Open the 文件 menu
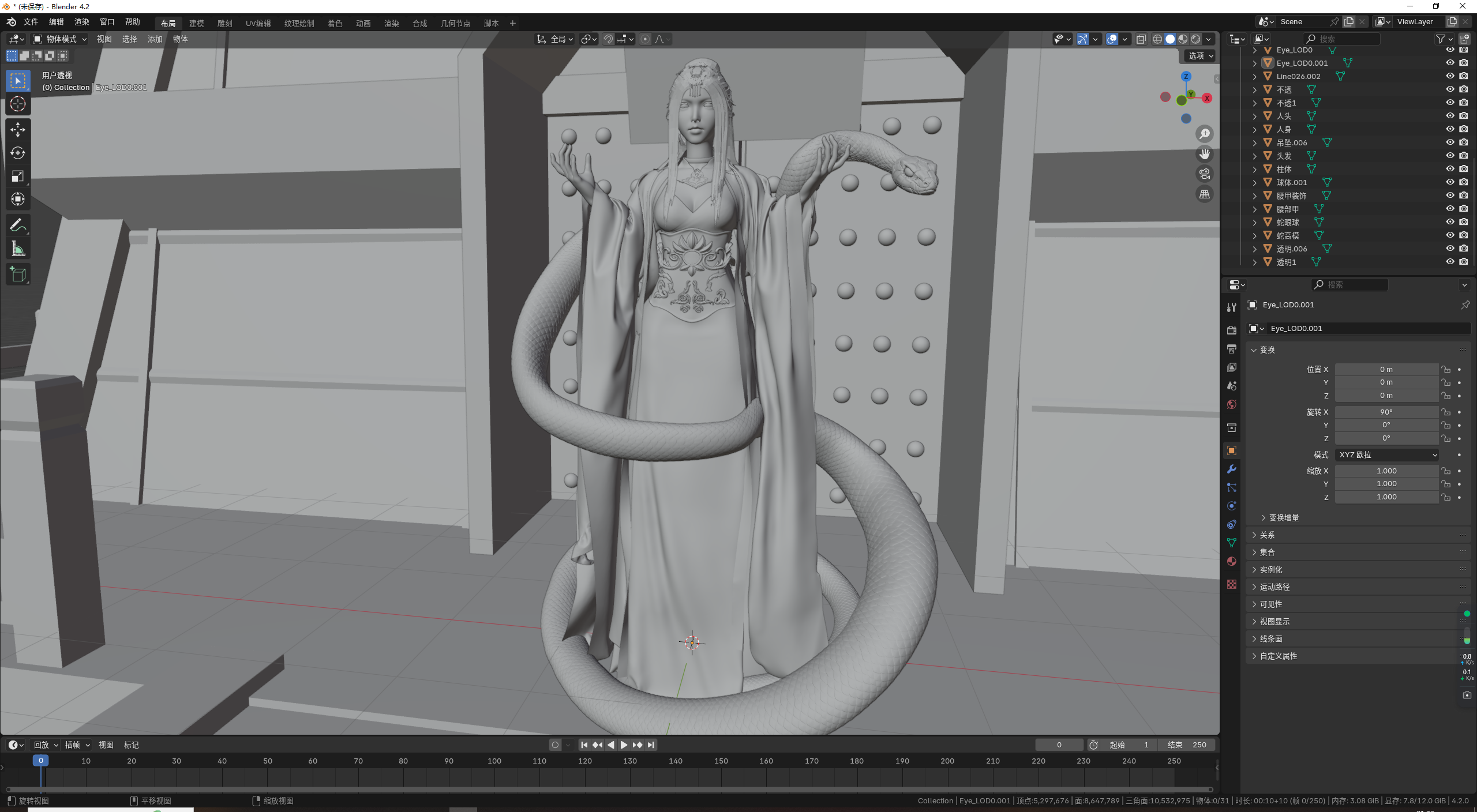This screenshot has height=812, width=1477. coord(31,22)
